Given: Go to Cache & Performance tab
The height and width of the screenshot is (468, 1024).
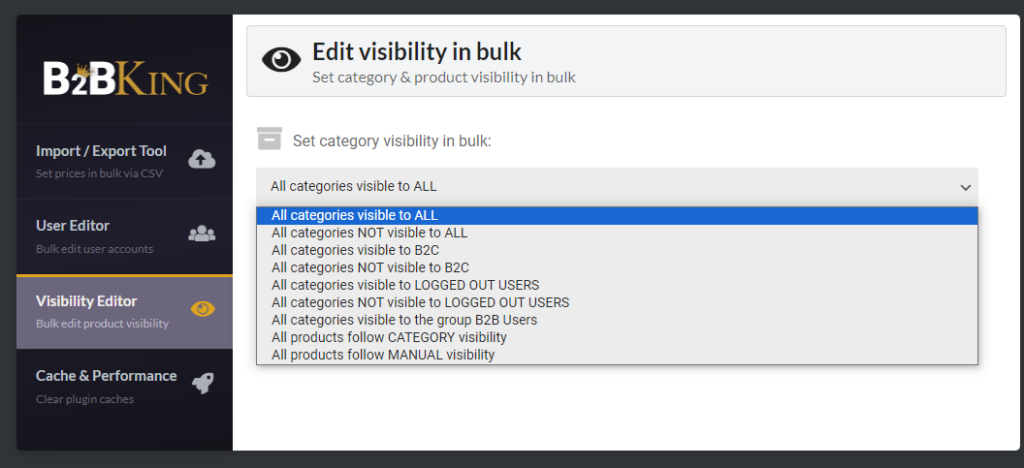Looking at the screenshot, I should pos(106,376).
